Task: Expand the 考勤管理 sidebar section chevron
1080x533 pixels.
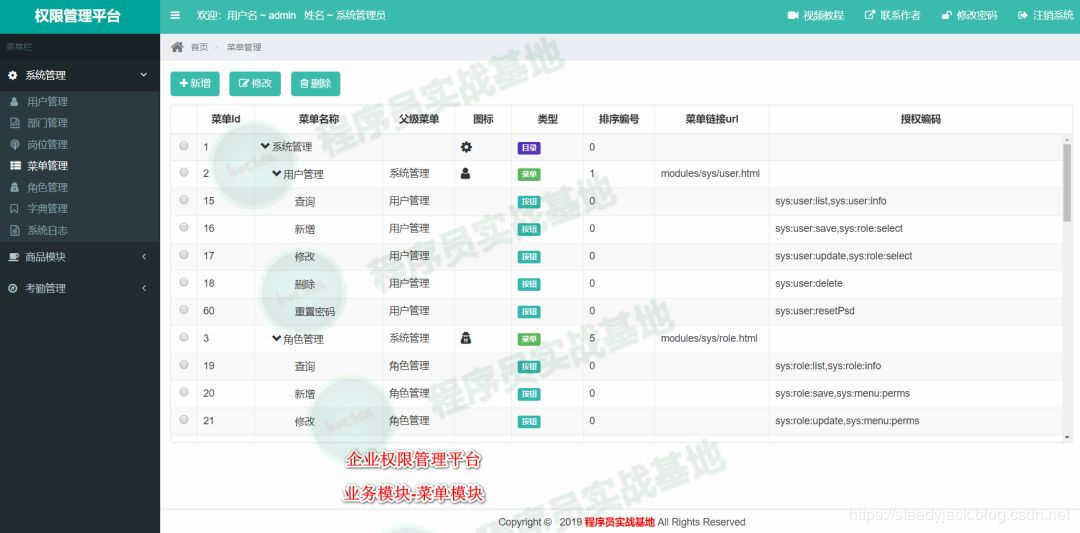Action: [144, 289]
